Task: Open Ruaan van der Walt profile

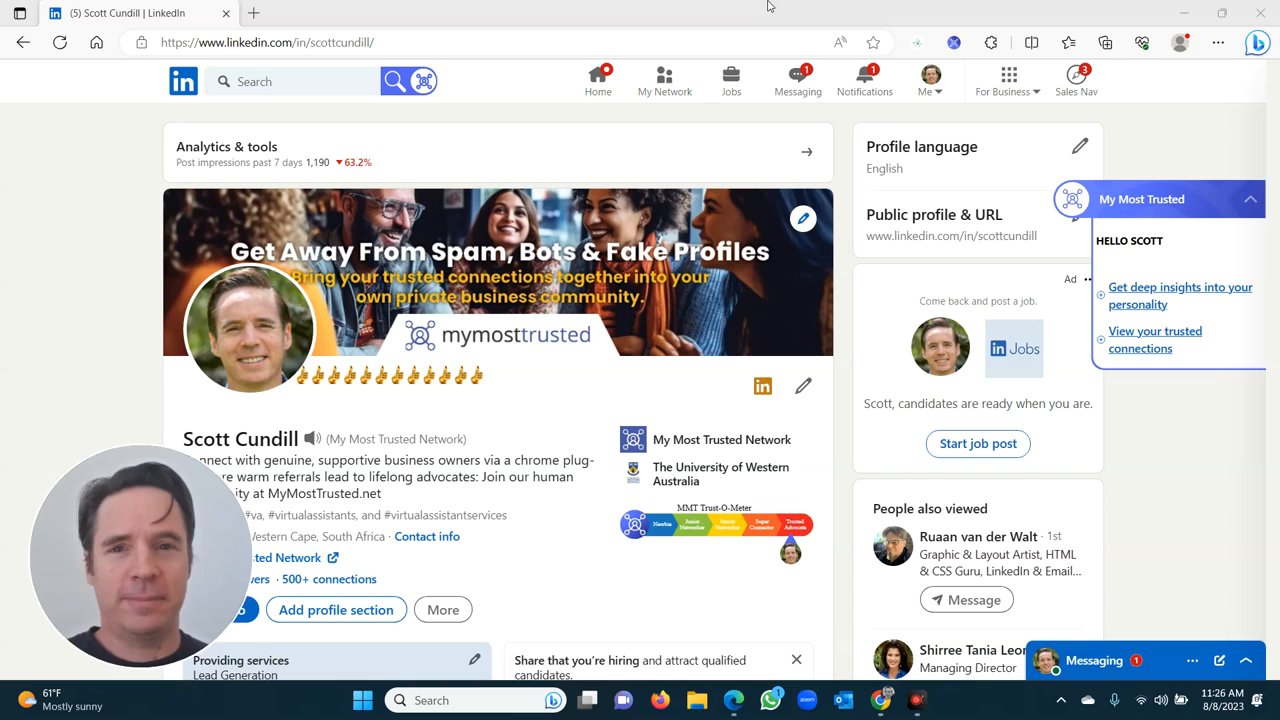Action: (x=978, y=537)
